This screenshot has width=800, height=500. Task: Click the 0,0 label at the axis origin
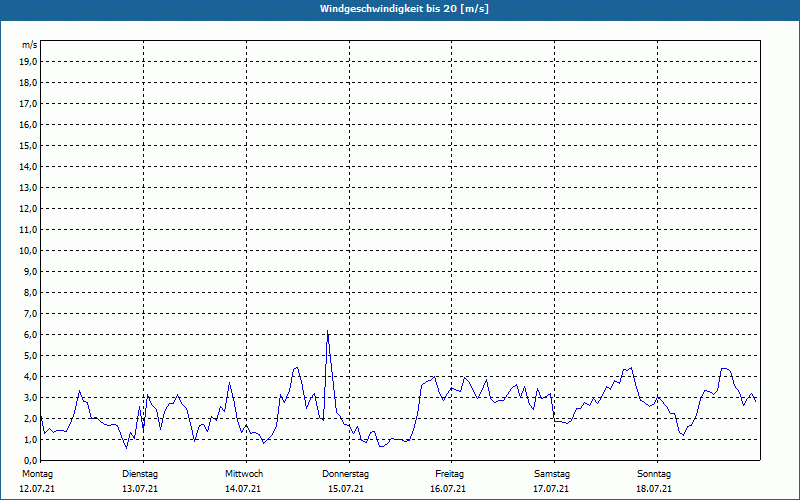click(29, 460)
